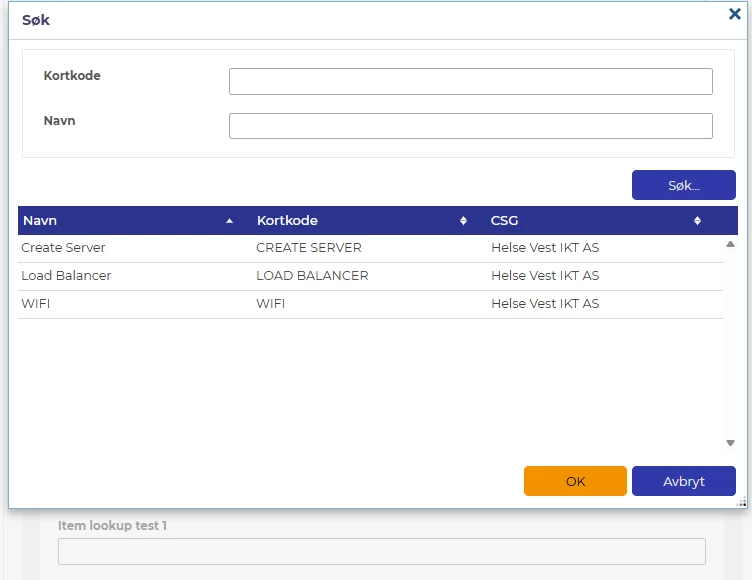Cancel with the Avbryt button
This screenshot has height=580, width=752.
pyautogui.click(x=683, y=481)
